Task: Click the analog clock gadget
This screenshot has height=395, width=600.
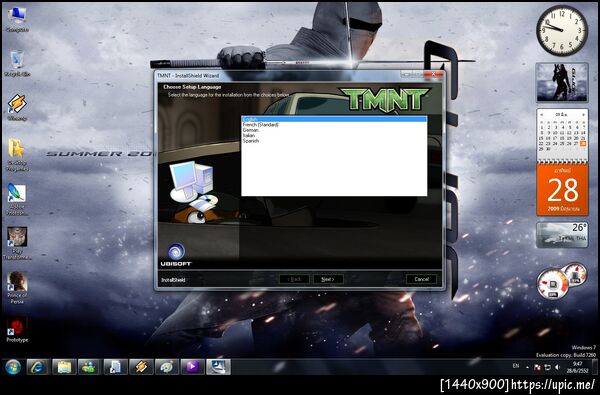Action: [x=562, y=31]
